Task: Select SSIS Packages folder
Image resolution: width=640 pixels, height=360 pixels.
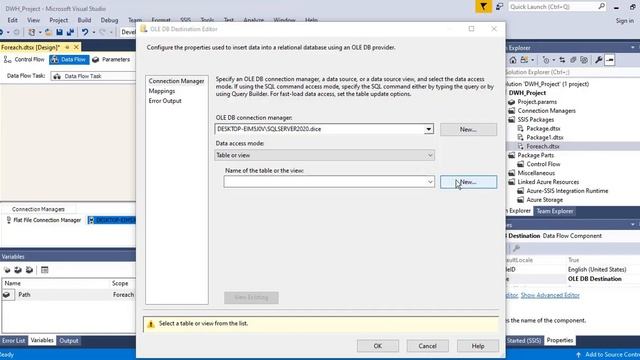Action: point(536,120)
